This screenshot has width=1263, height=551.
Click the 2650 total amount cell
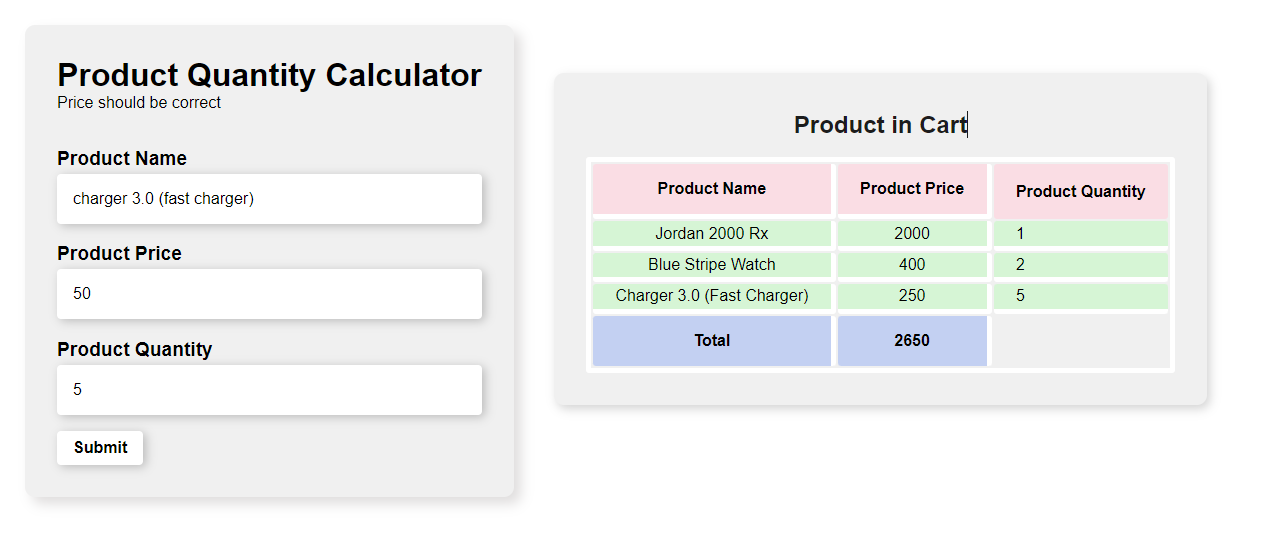pos(911,341)
